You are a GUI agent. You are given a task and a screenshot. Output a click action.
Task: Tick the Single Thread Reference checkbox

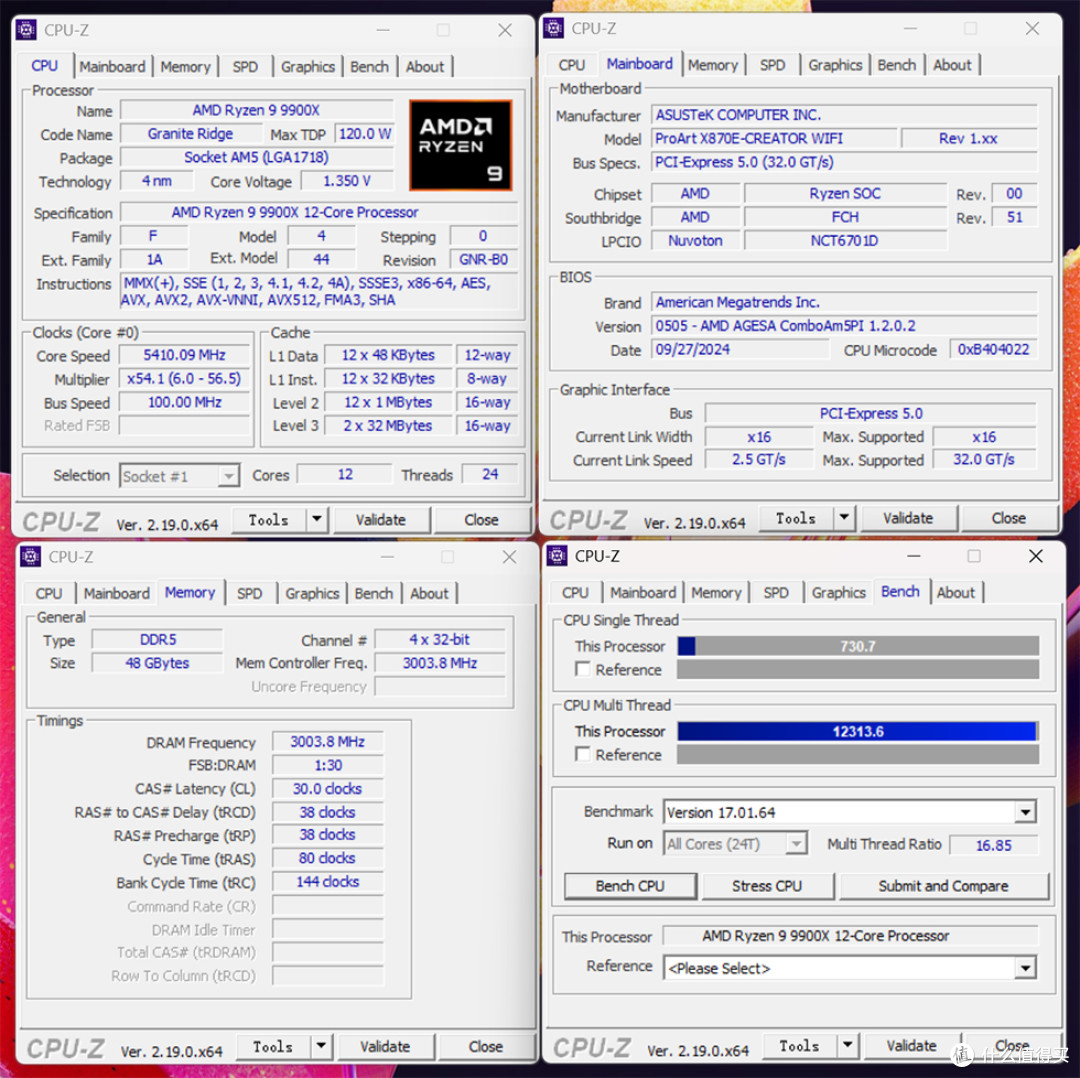click(x=583, y=669)
